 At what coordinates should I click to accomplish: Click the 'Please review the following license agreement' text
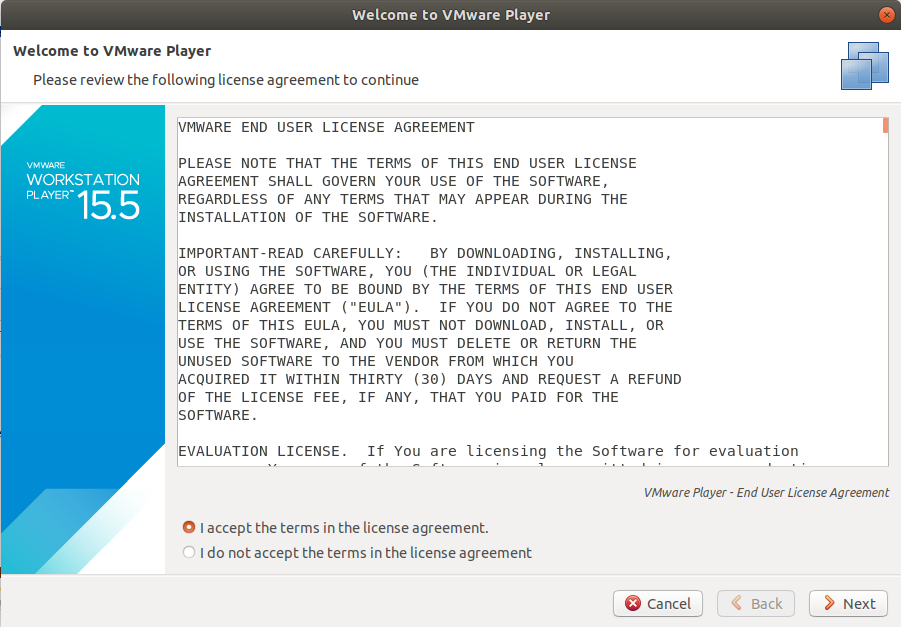tap(226, 80)
